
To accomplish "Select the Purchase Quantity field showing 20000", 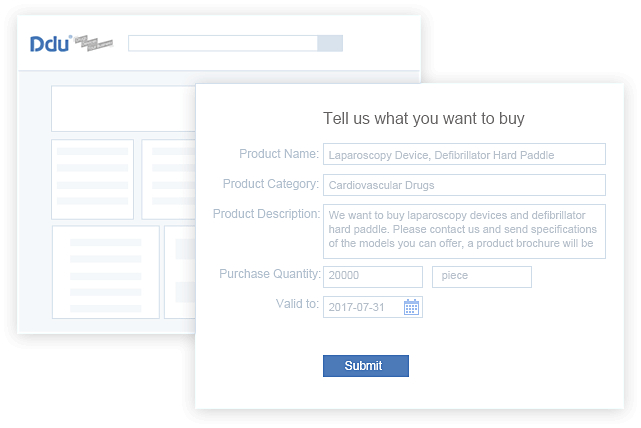I will (372, 276).
